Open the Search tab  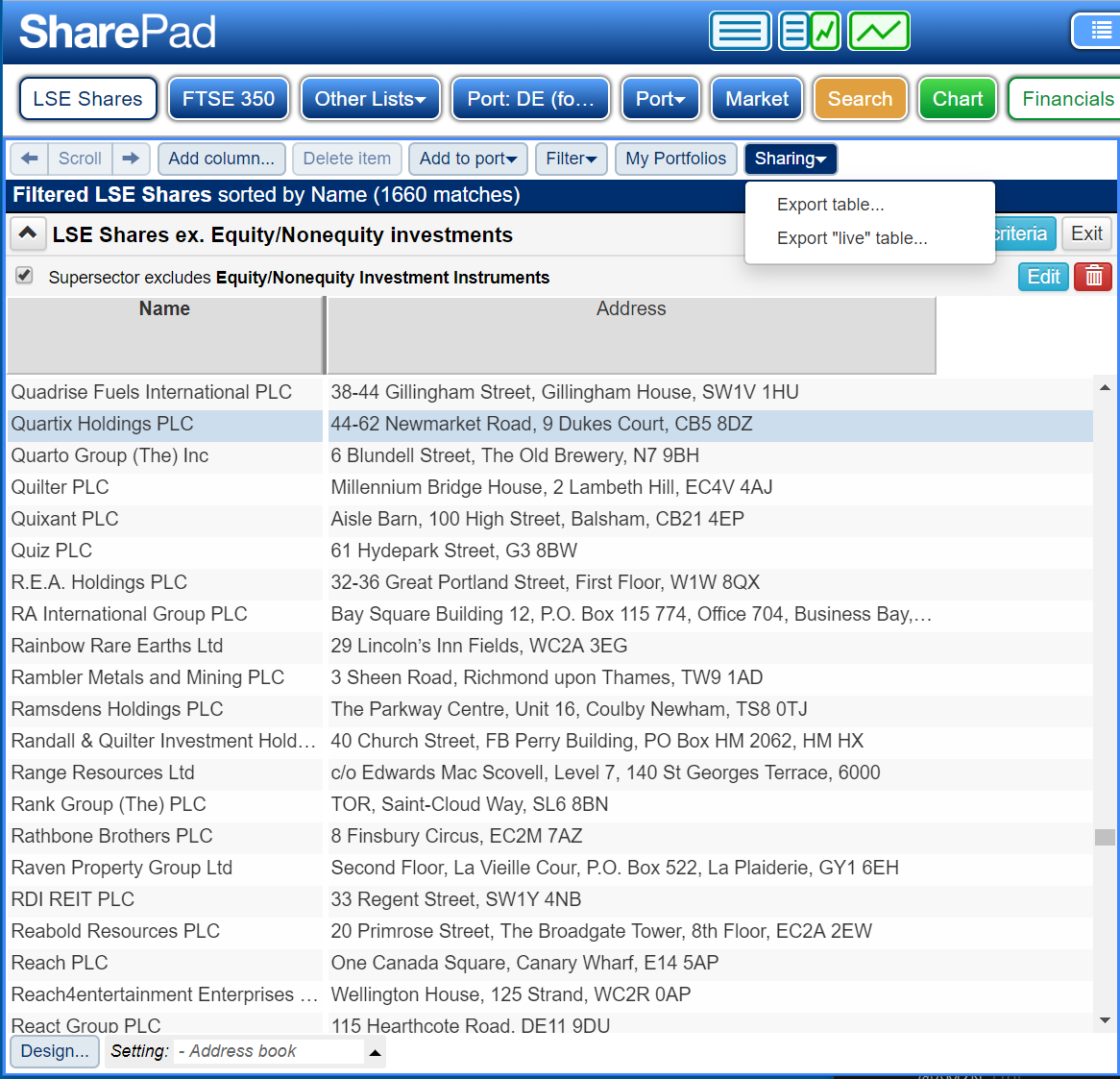click(x=860, y=99)
